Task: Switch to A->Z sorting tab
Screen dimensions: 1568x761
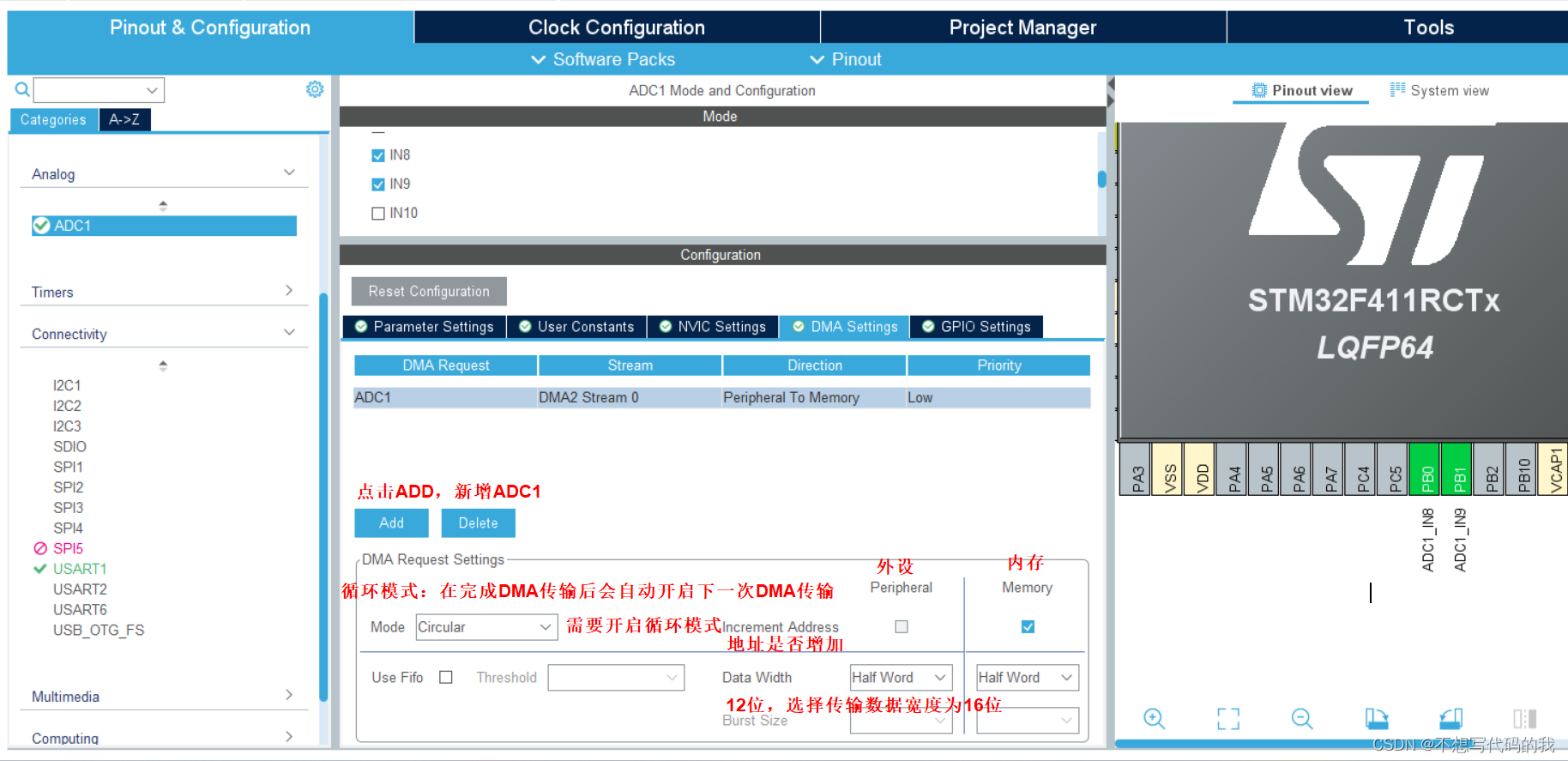Action: coord(124,120)
